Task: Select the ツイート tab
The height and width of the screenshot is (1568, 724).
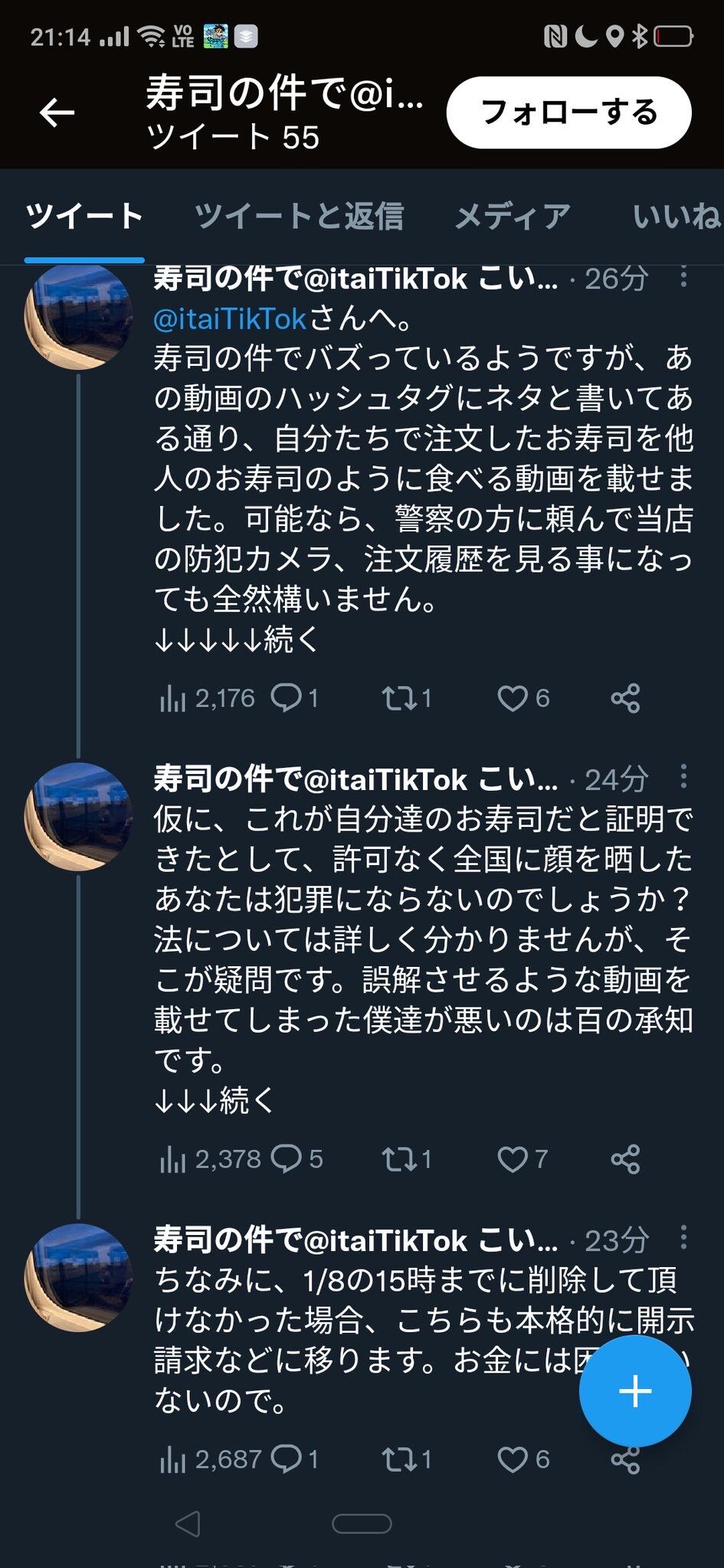Action: (84, 217)
